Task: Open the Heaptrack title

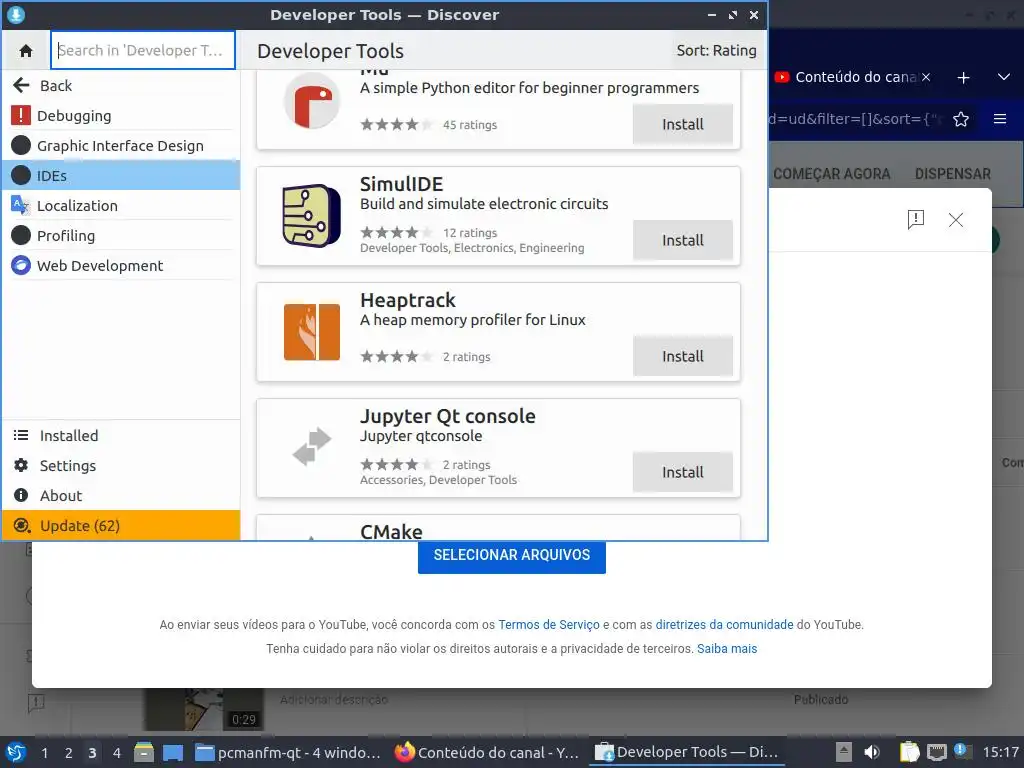Action: (408, 300)
